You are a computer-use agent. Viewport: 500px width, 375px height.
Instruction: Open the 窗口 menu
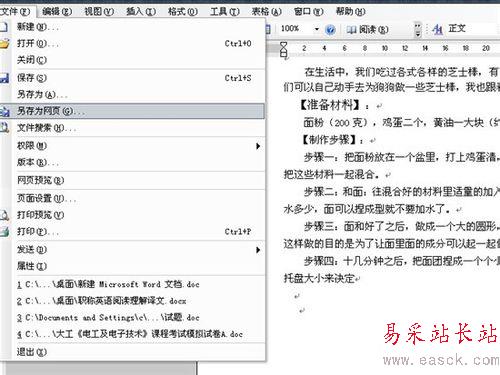pyautogui.click(x=308, y=12)
